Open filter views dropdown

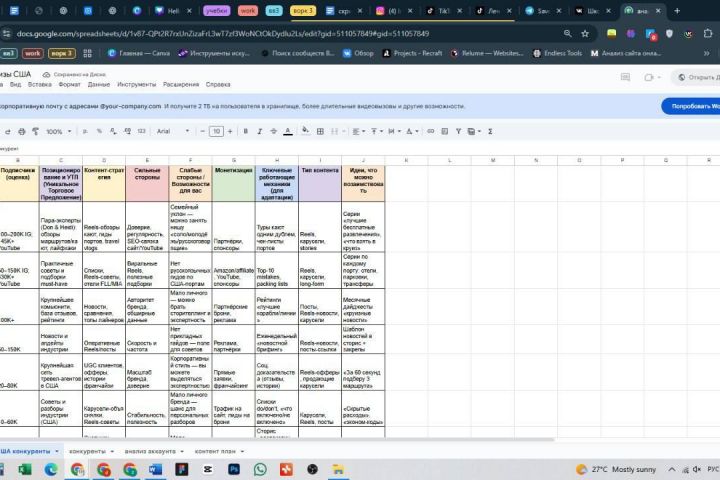tap(474, 131)
